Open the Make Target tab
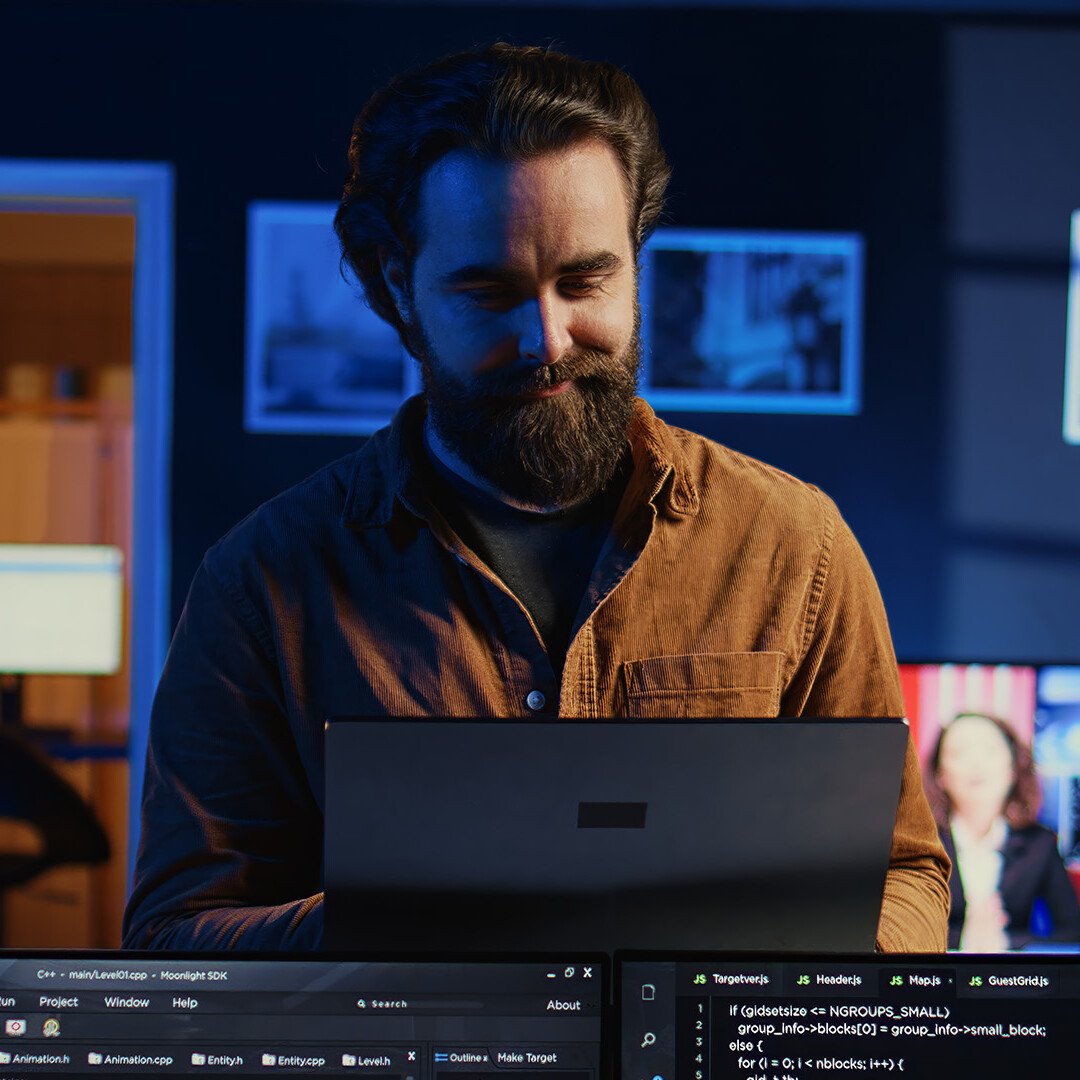1080x1080 pixels. click(527, 1058)
